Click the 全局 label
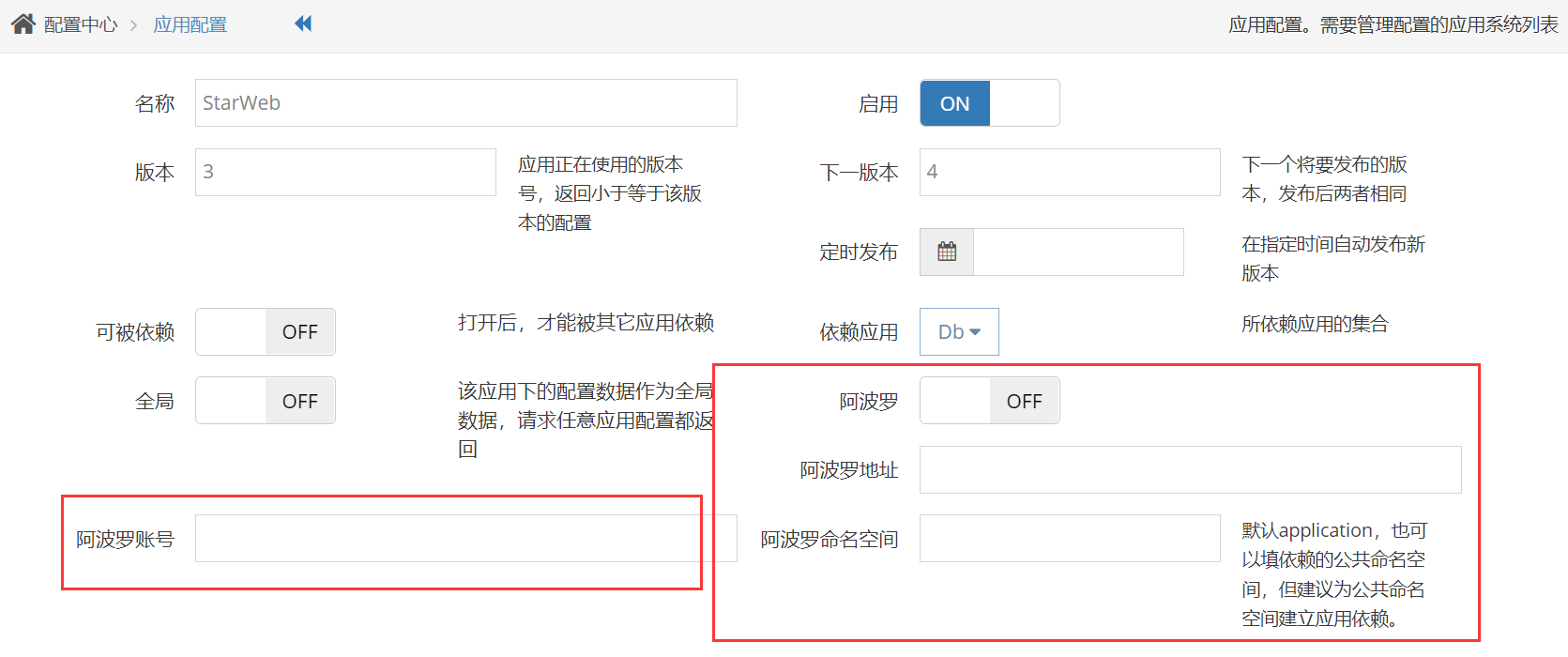The height and width of the screenshot is (657, 1568). click(155, 402)
